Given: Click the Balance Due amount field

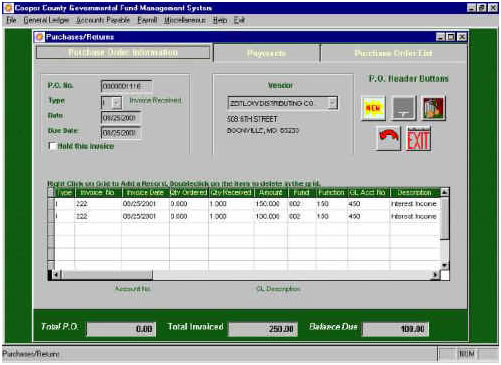Looking at the screenshot, I should point(395,329).
